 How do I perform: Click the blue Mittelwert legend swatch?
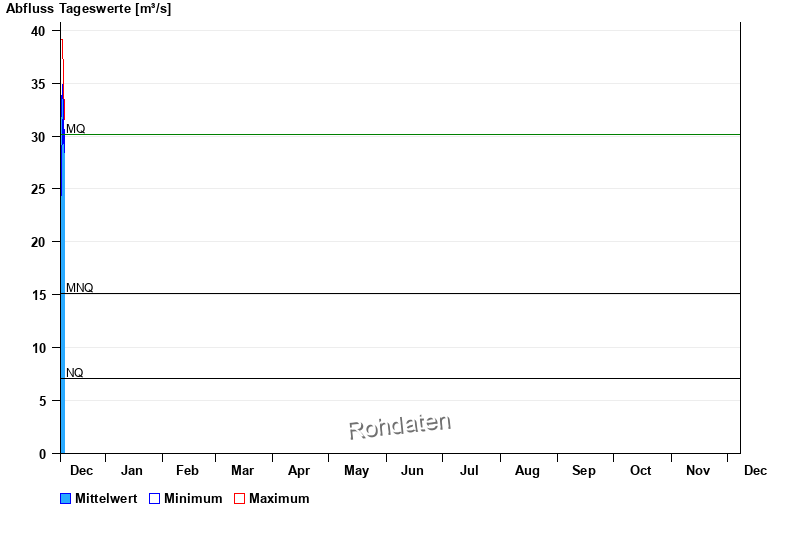(x=66, y=499)
